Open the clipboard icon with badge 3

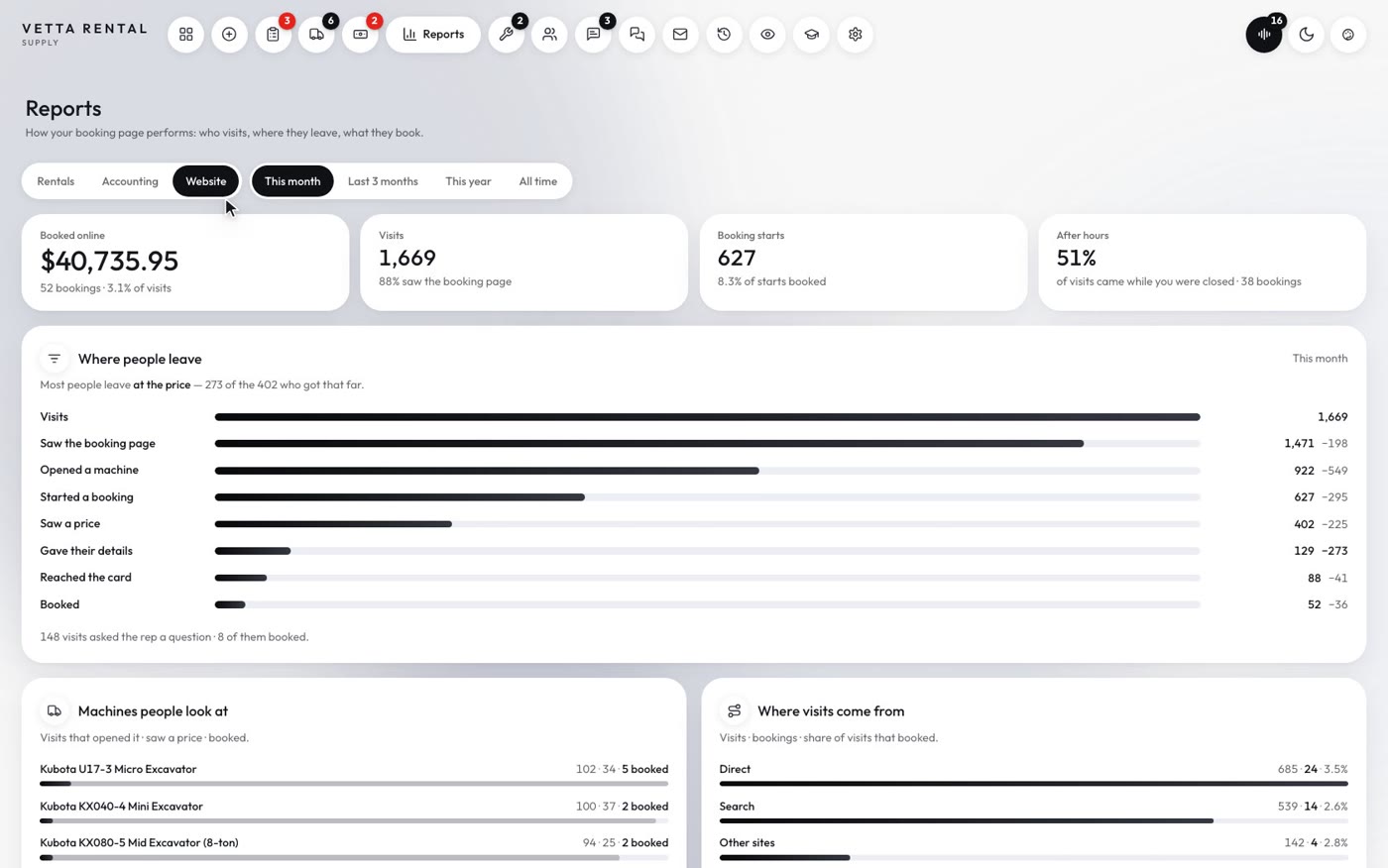(x=273, y=35)
